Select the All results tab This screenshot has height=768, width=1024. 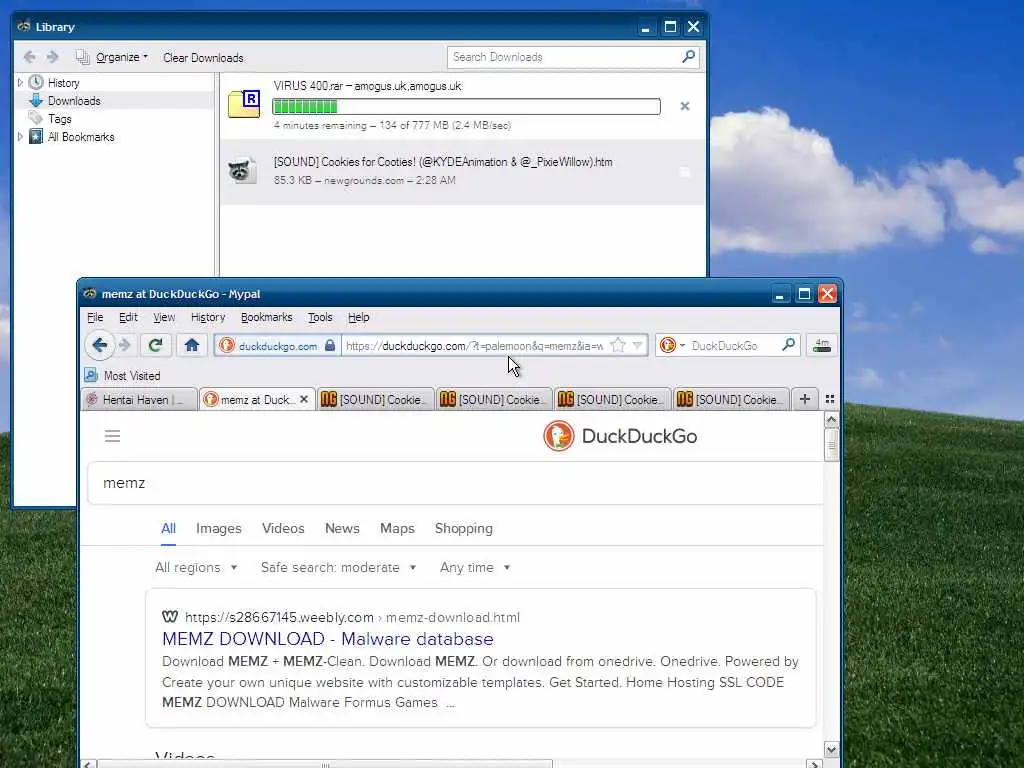(168, 528)
